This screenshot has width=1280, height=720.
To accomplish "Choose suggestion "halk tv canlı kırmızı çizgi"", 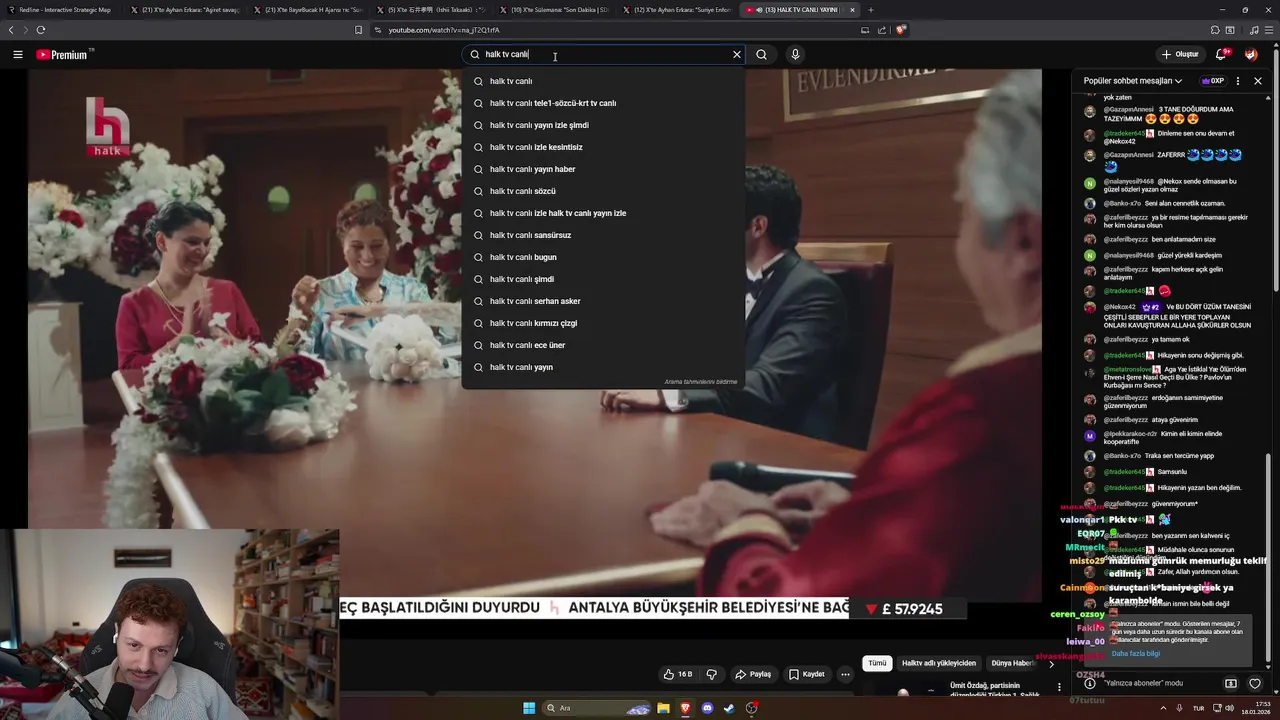I will [x=603, y=323].
